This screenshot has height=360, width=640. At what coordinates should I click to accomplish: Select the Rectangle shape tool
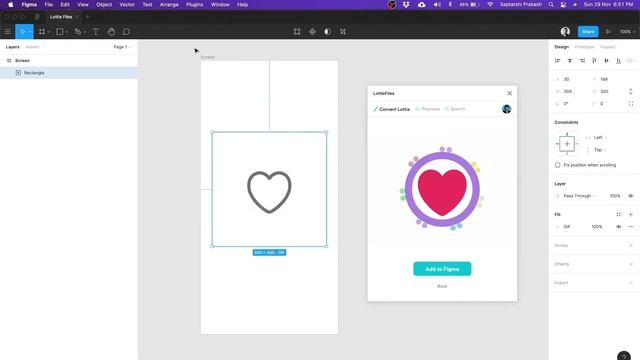pos(60,31)
